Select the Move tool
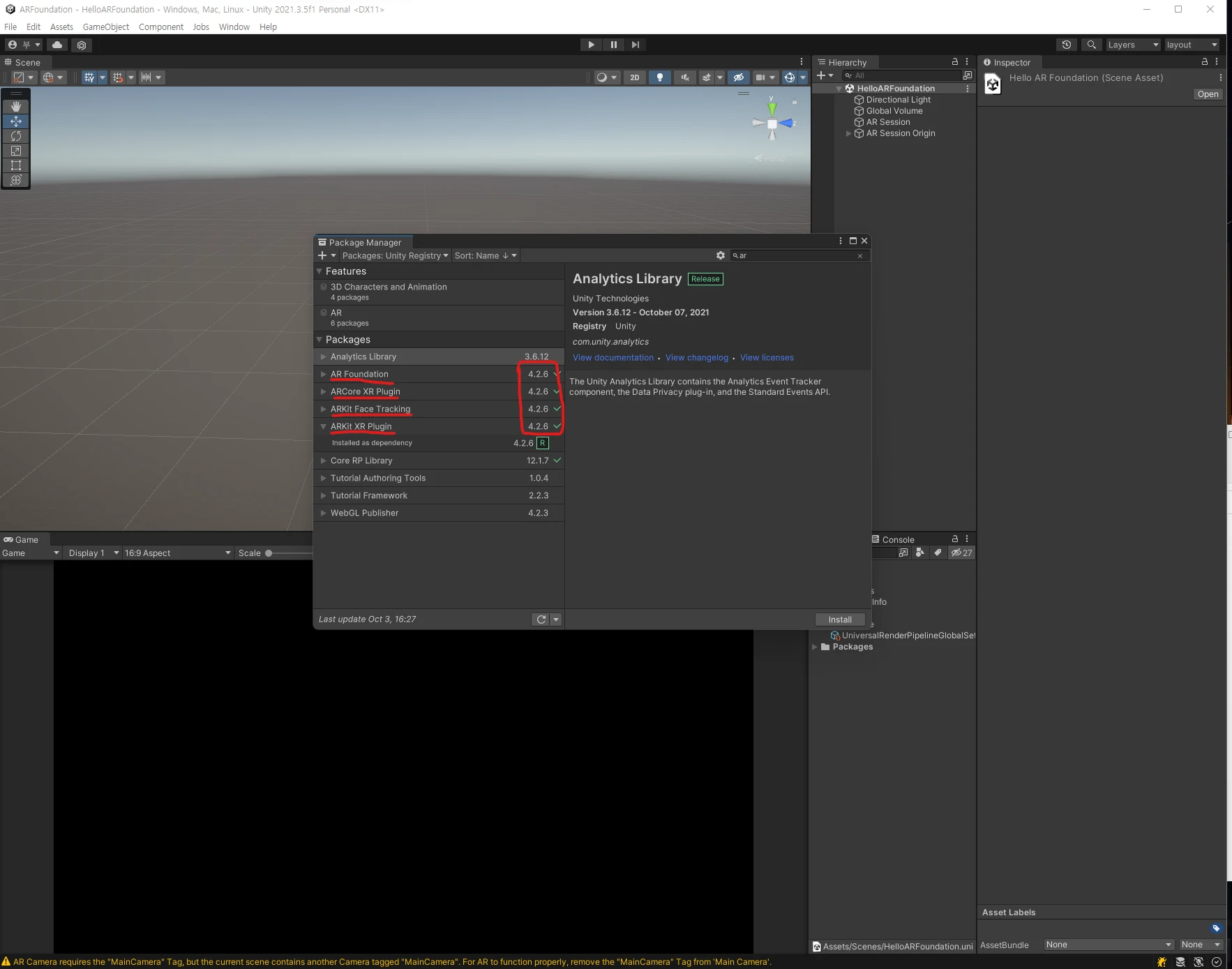1232x969 pixels. pyautogui.click(x=16, y=121)
